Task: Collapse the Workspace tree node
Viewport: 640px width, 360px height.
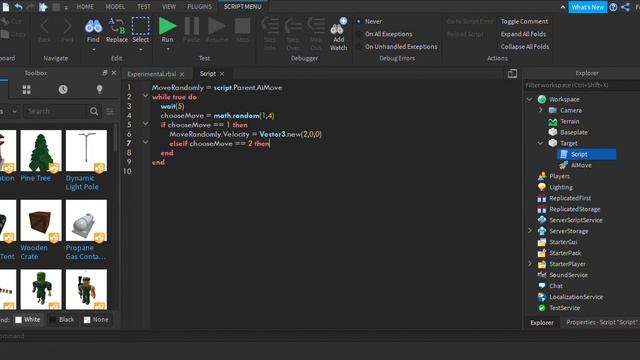Action: 529,99
